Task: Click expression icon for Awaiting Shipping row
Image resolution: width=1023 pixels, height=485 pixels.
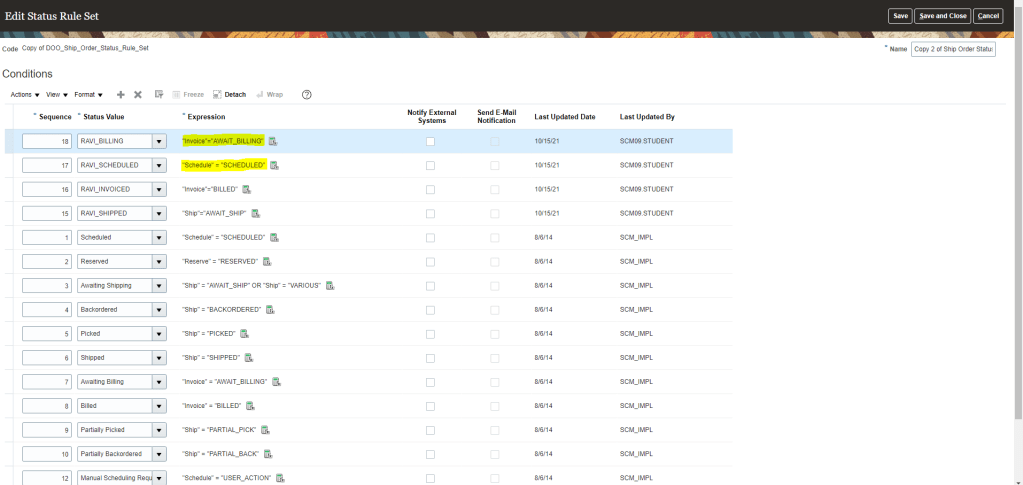Action: 329,285
